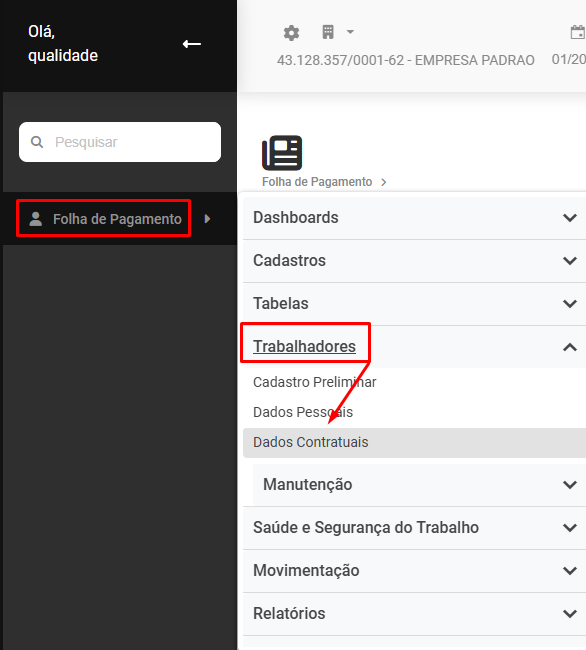Expand the Cadastros section
This screenshot has height=650, width=586.
tap(414, 261)
